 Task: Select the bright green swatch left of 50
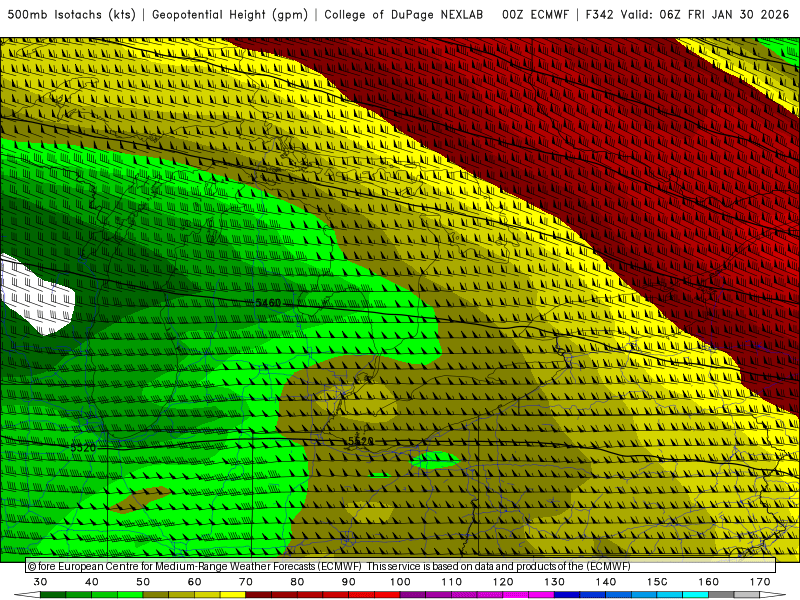pyautogui.click(x=130, y=595)
